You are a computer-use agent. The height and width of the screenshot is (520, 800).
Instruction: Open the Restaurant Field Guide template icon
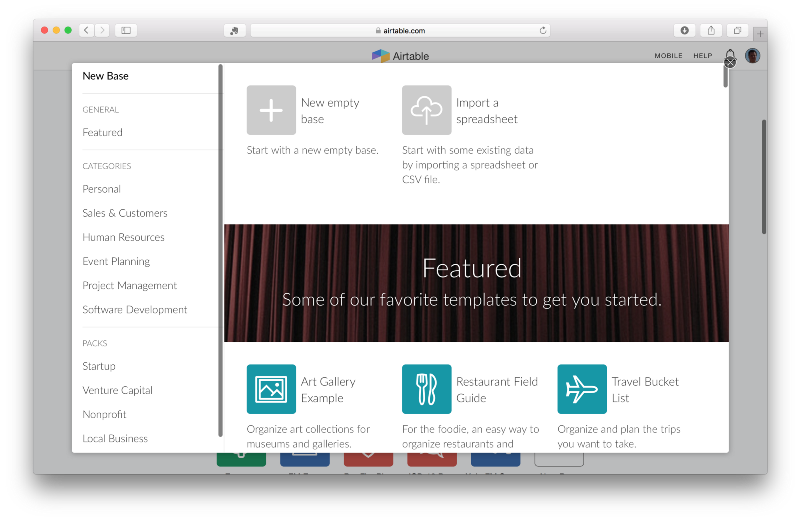427,389
